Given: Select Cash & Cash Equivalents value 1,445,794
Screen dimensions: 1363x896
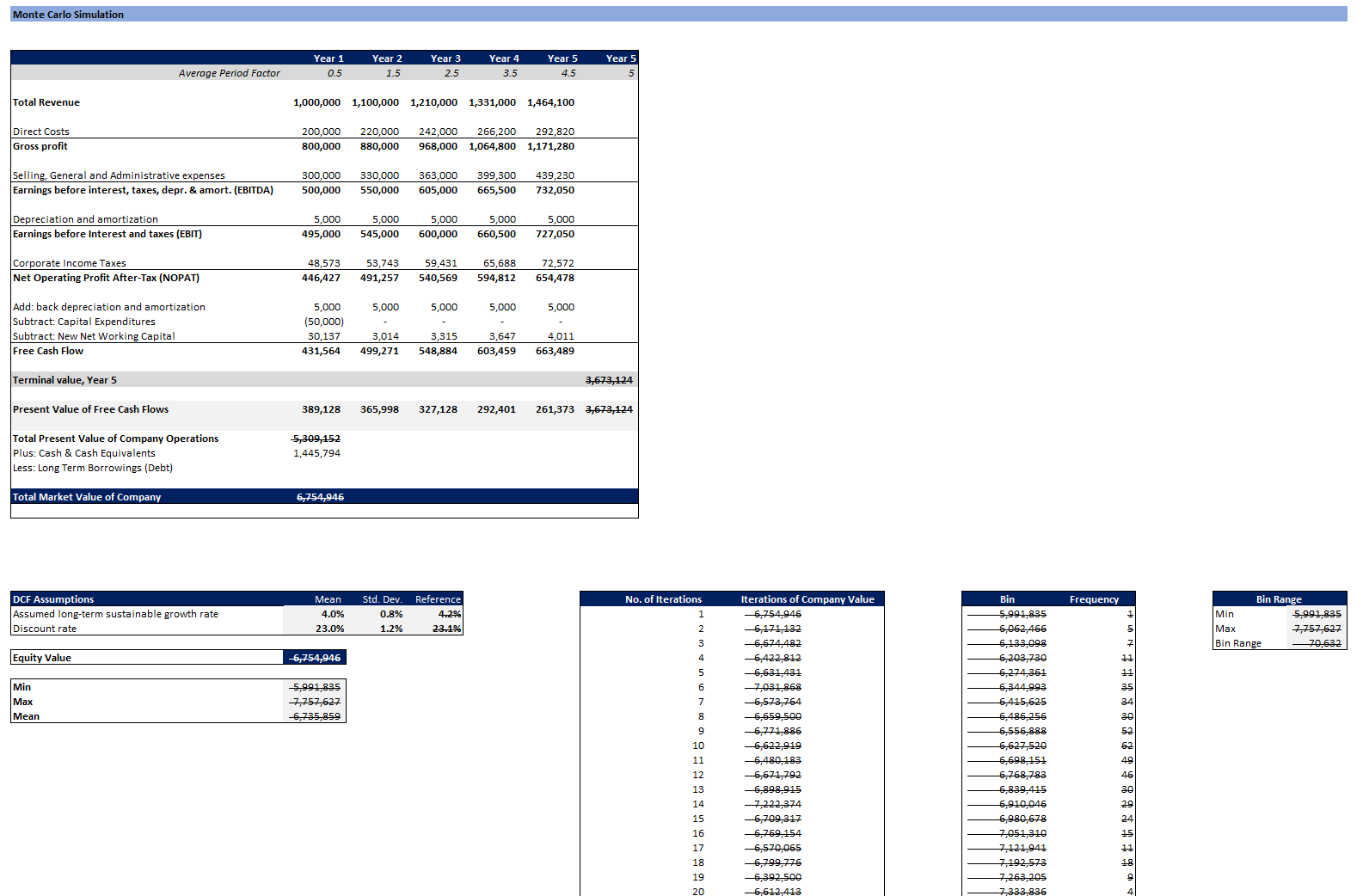Looking at the screenshot, I should [316, 453].
